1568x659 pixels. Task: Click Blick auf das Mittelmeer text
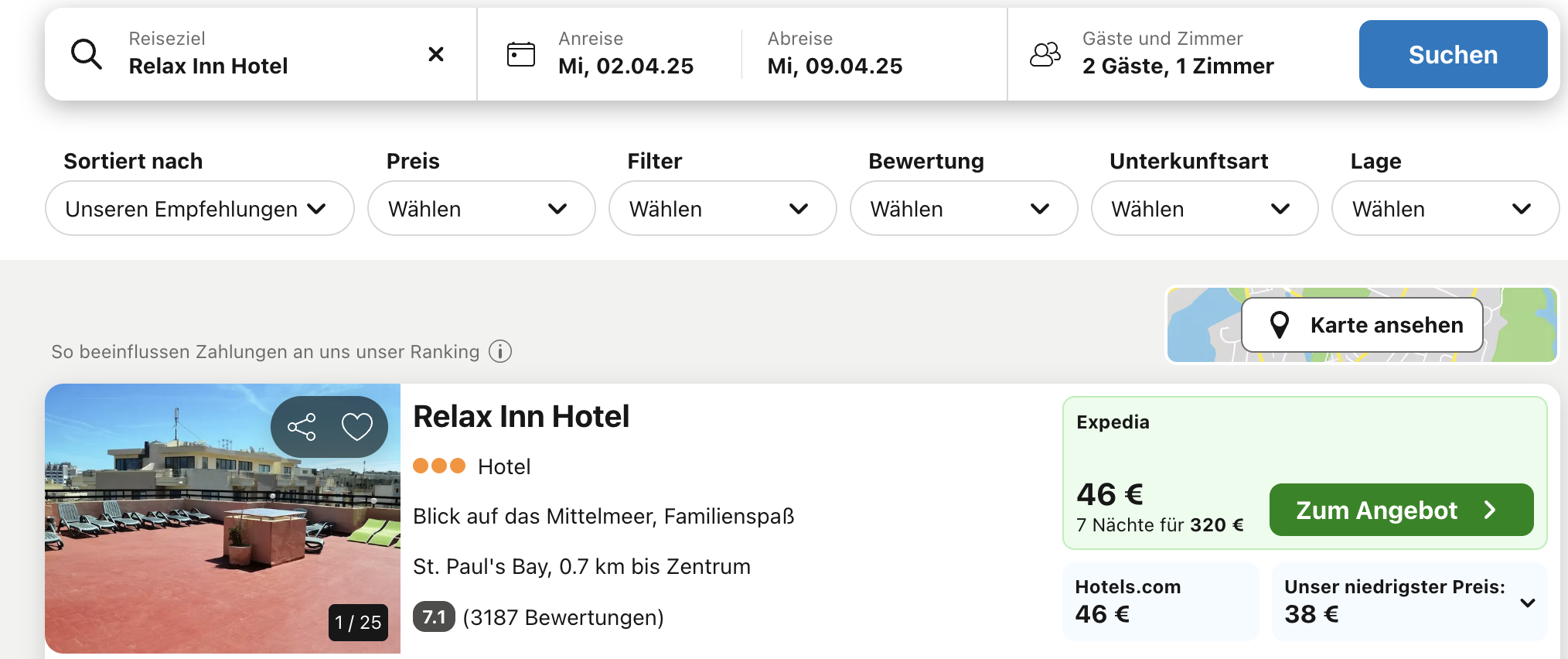pyautogui.click(x=603, y=516)
